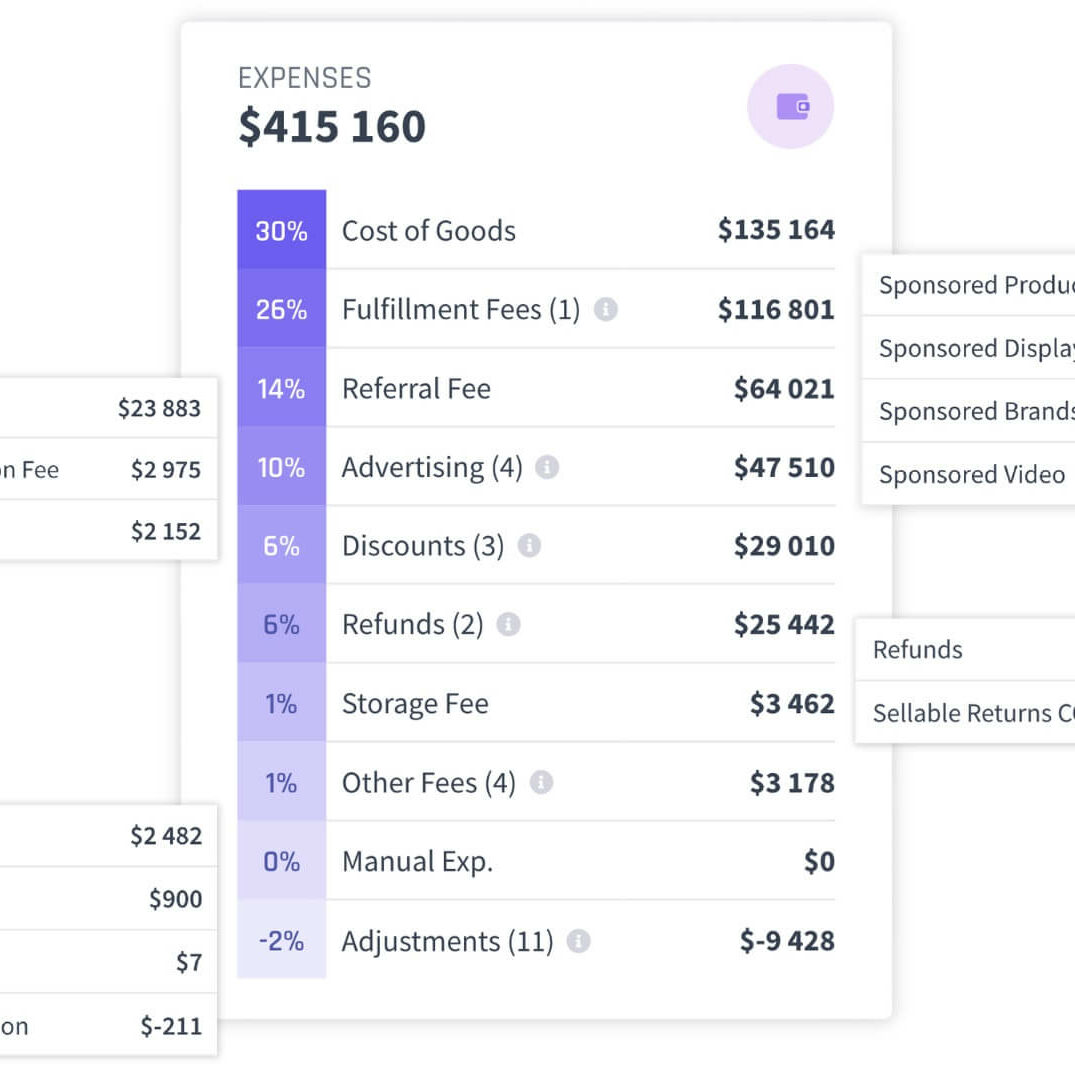1075x1075 pixels.
Task: Click the Manual Exp. row
Action: click(417, 862)
